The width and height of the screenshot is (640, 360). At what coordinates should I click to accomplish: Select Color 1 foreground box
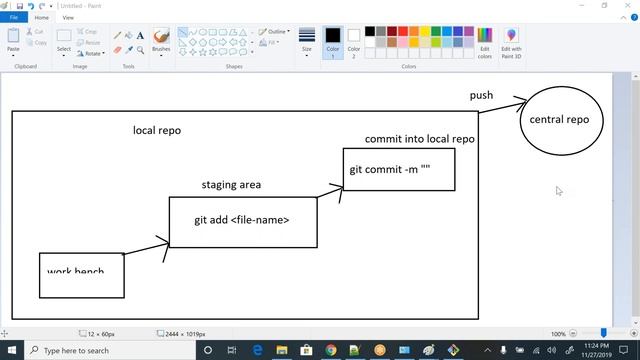pyautogui.click(x=333, y=43)
